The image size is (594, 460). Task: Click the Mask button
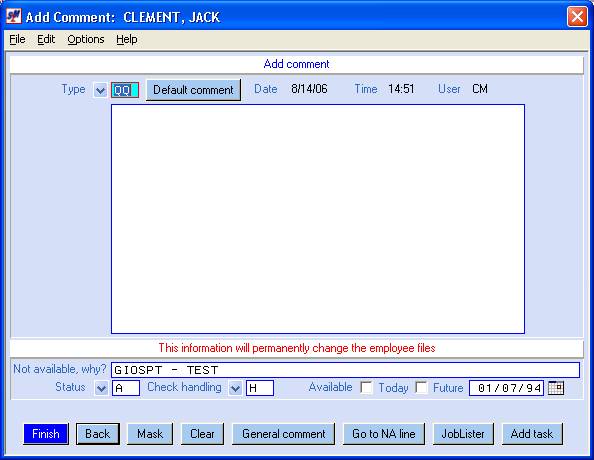click(x=150, y=433)
